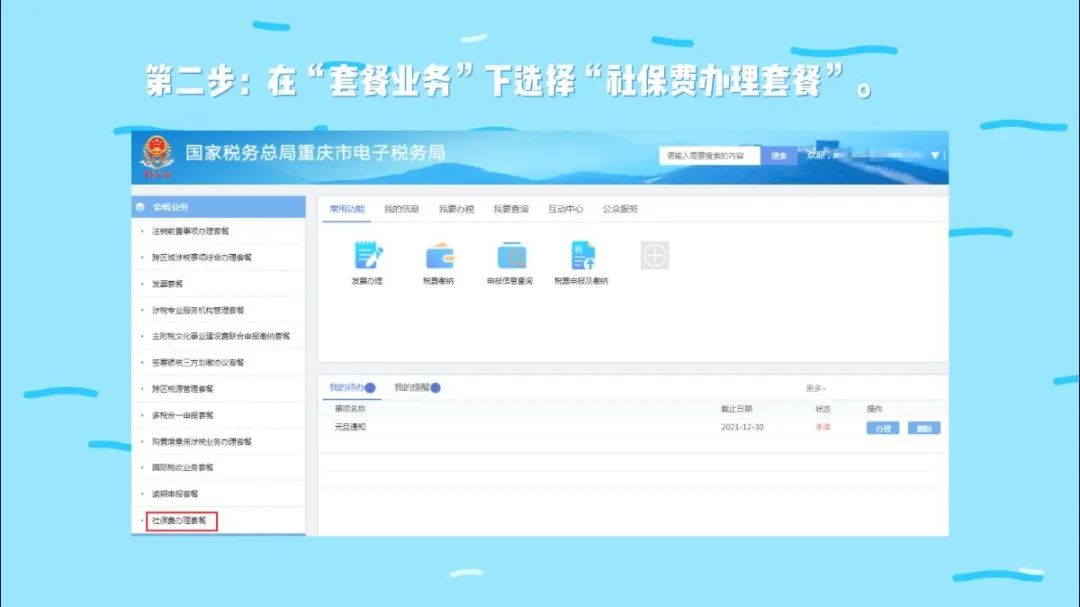Click the 我的待办 count badge

(371, 388)
